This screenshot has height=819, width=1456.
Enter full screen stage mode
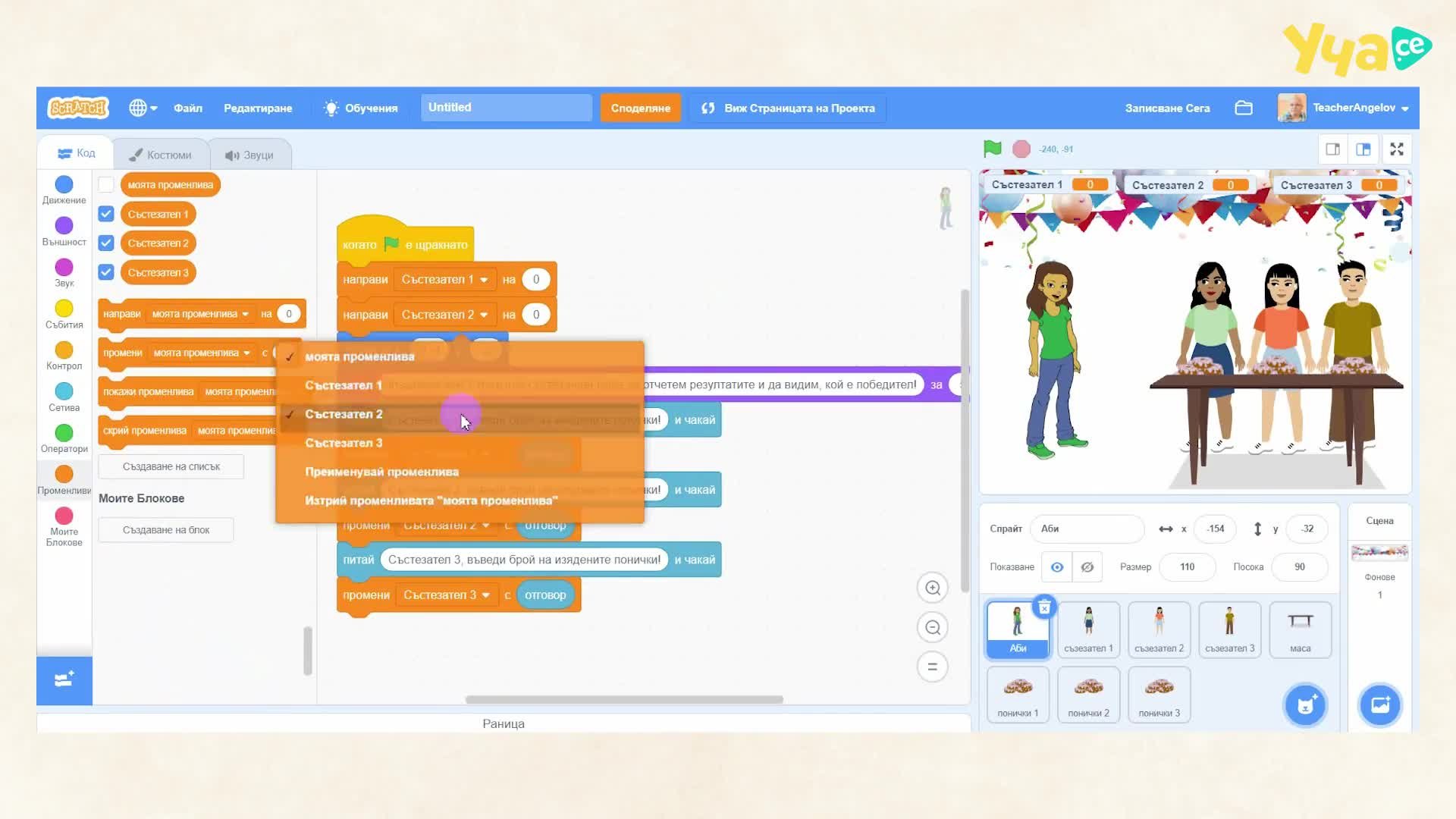[1397, 149]
